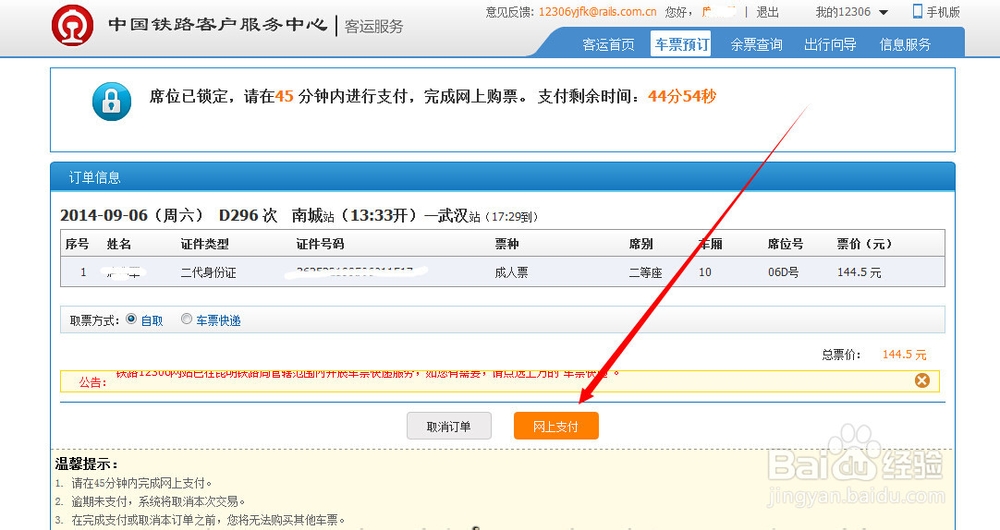The height and width of the screenshot is (530, 1000).
Task: Expand the 我的12306 dropdown arrow
Action: [x=883, y=12]
